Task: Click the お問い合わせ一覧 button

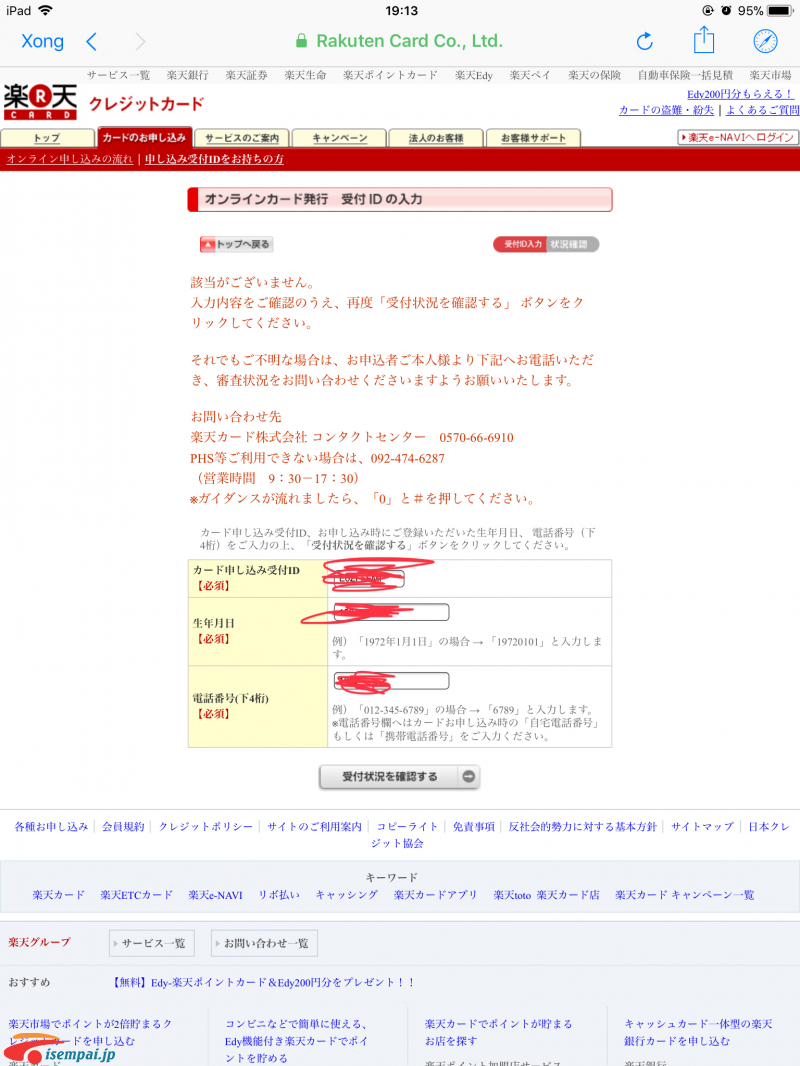Action: click(264, 944)
